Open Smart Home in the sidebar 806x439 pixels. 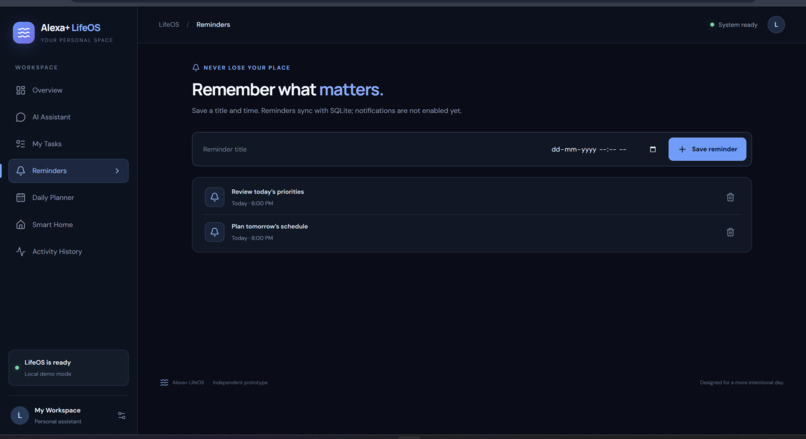point(68,225)
